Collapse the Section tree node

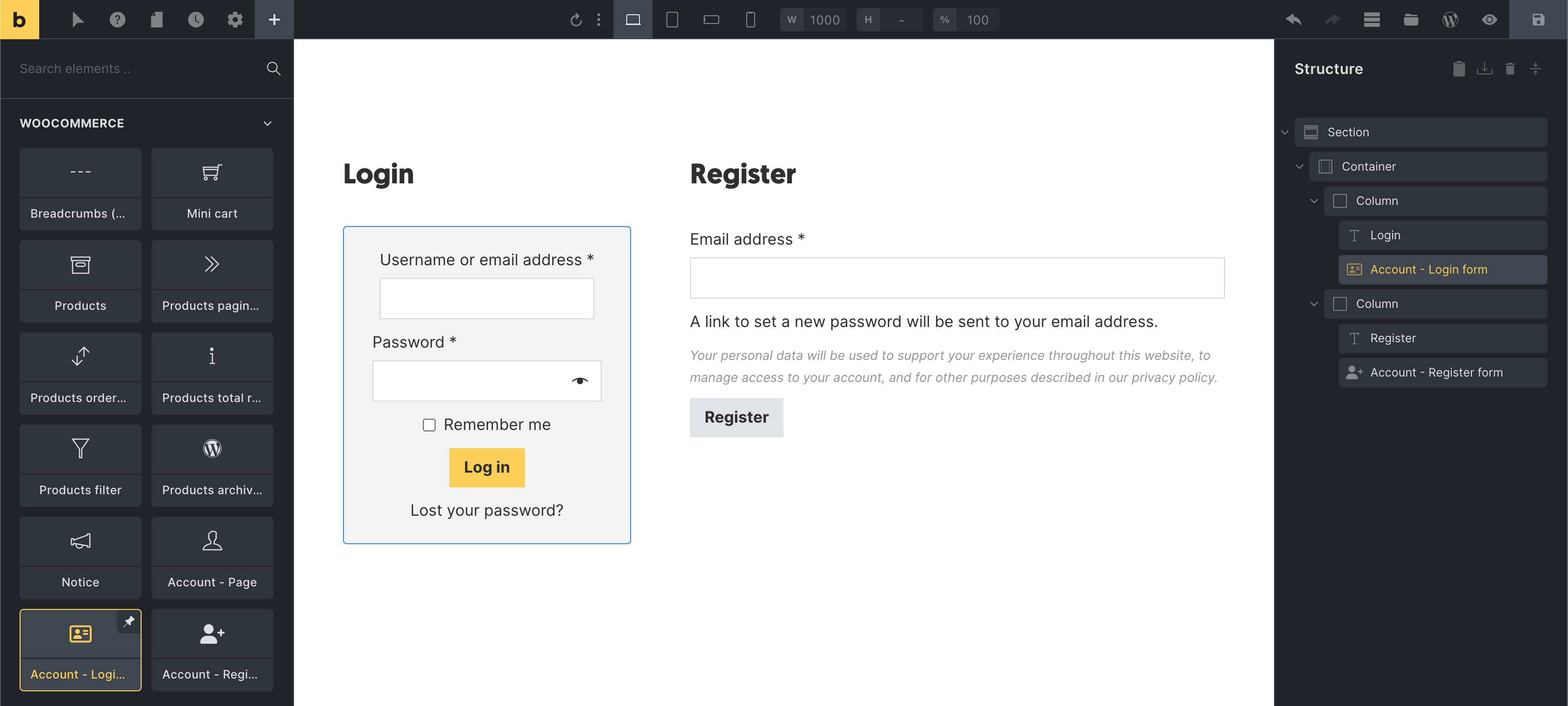coord(1284,132)
